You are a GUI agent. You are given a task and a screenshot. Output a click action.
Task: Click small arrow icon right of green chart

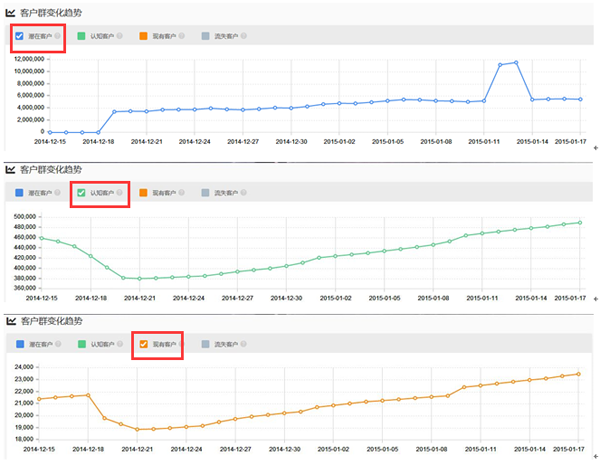point(595,299)
